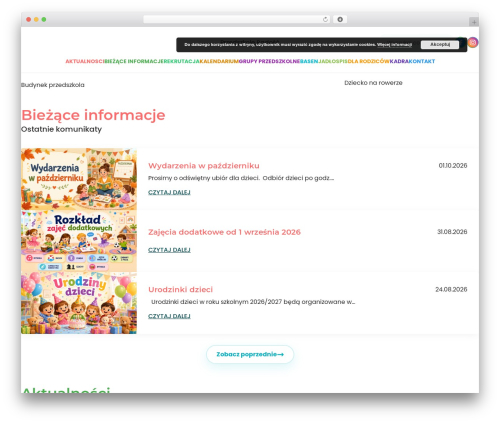This screenshot has height=423, width=500.
Task: Click the date 31.08.2026
Action: pyautogui.click(x=452, y=232)
